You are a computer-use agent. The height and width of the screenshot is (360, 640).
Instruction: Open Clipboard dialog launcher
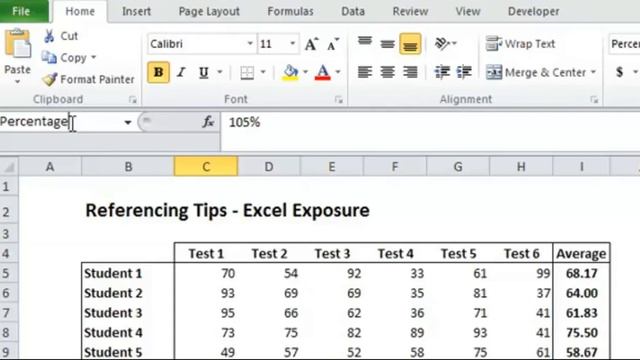tap(133, 99)
